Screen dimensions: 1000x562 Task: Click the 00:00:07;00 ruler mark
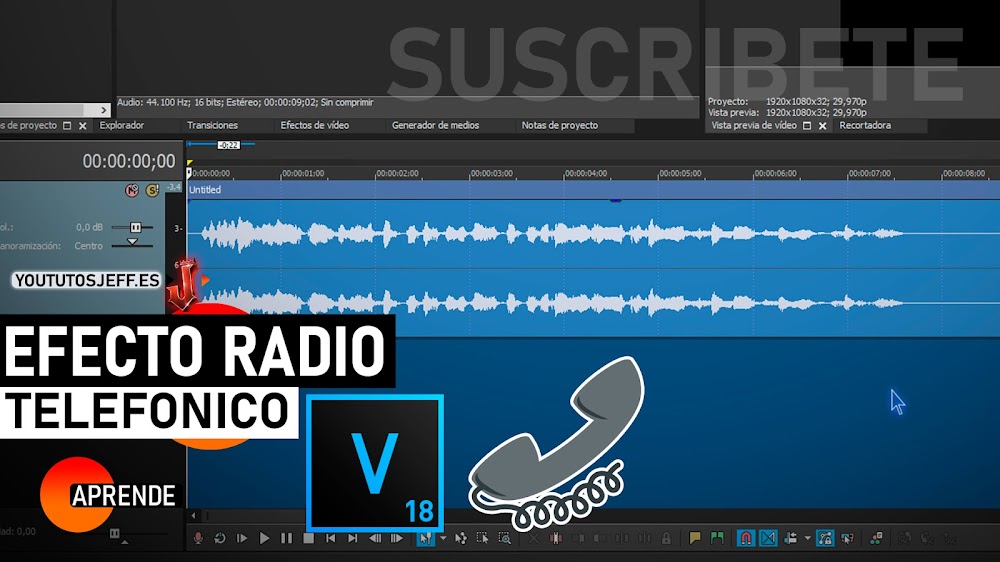[x=869, y=174]
